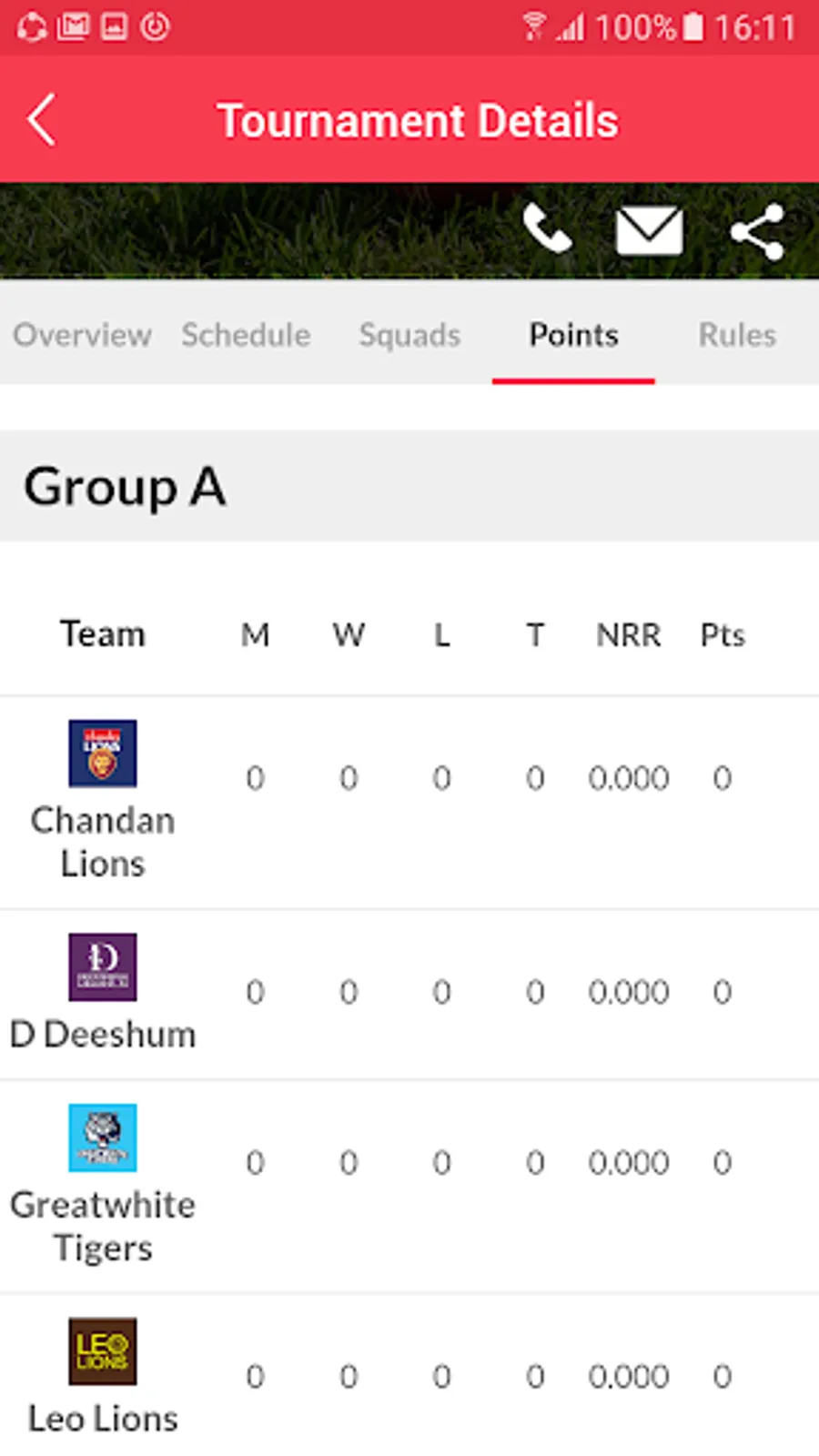Tap the Group A section header
The height and width of the screenshot is (1456, 819).
(125, 487)
